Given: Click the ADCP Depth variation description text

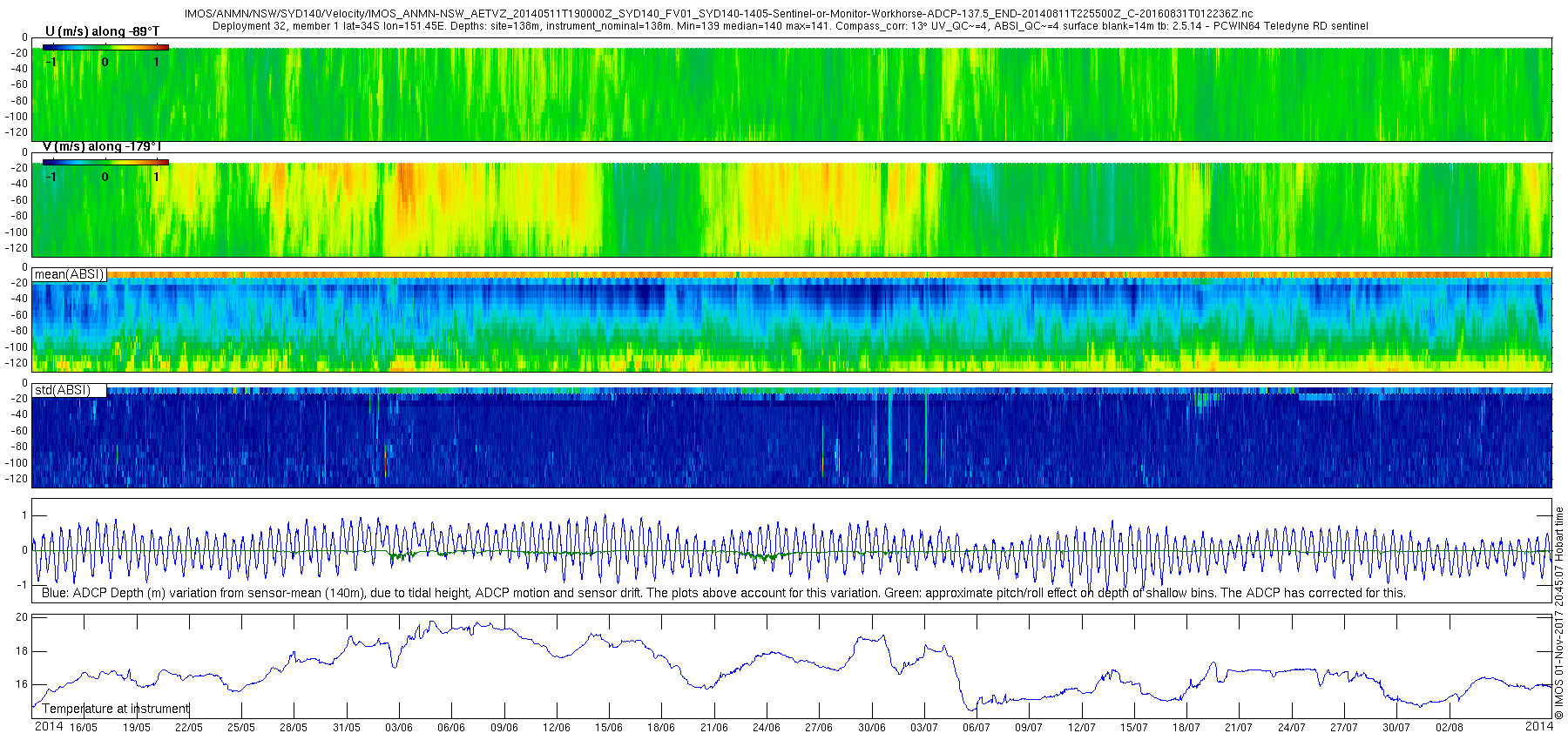Looking at the screenshot, I should click(x=723, y=593).
